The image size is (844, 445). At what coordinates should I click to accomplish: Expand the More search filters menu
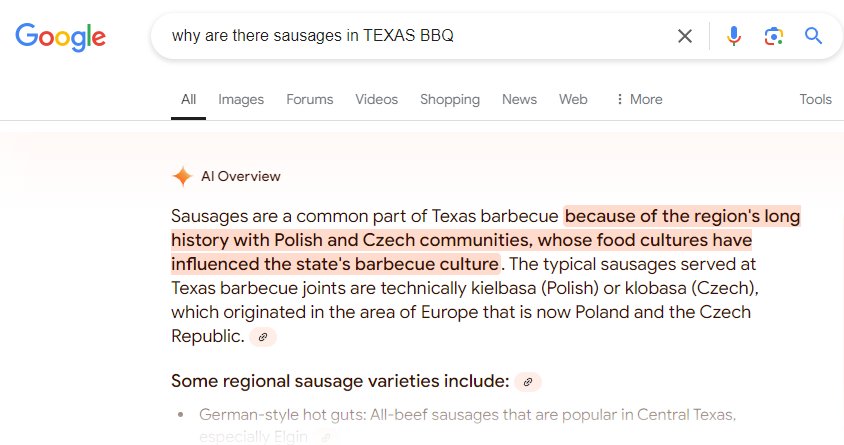639,99
